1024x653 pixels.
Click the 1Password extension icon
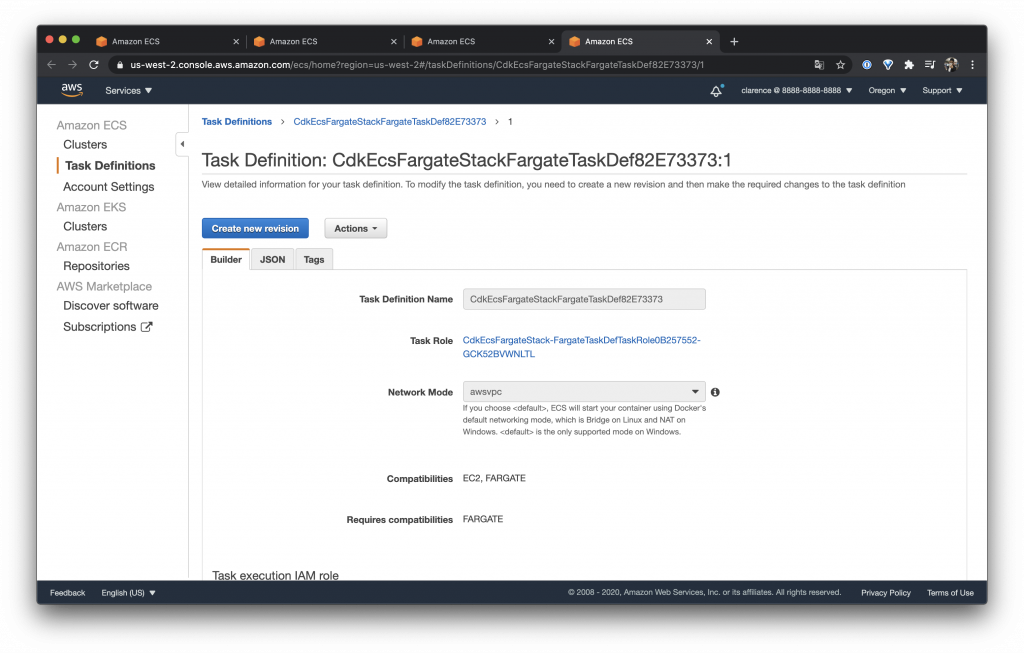coord(867,65)
